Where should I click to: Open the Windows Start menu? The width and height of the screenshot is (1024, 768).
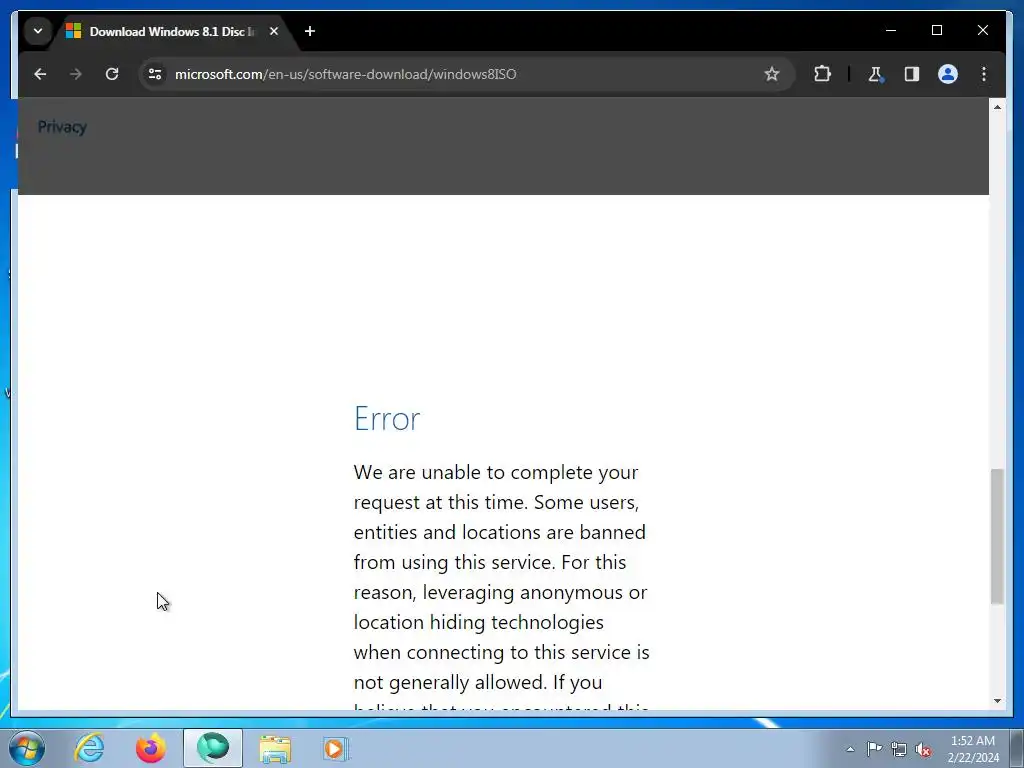tap(27, 748)
